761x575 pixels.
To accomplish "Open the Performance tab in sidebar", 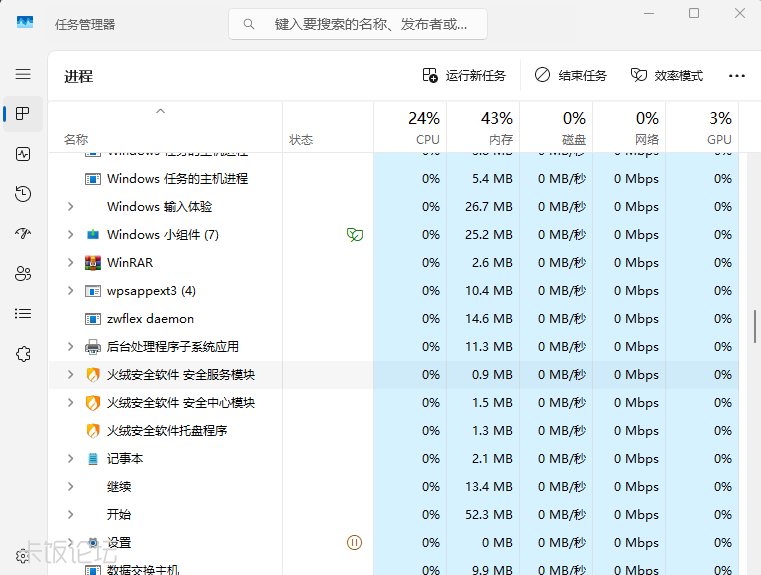I will [x=23, y=154].
